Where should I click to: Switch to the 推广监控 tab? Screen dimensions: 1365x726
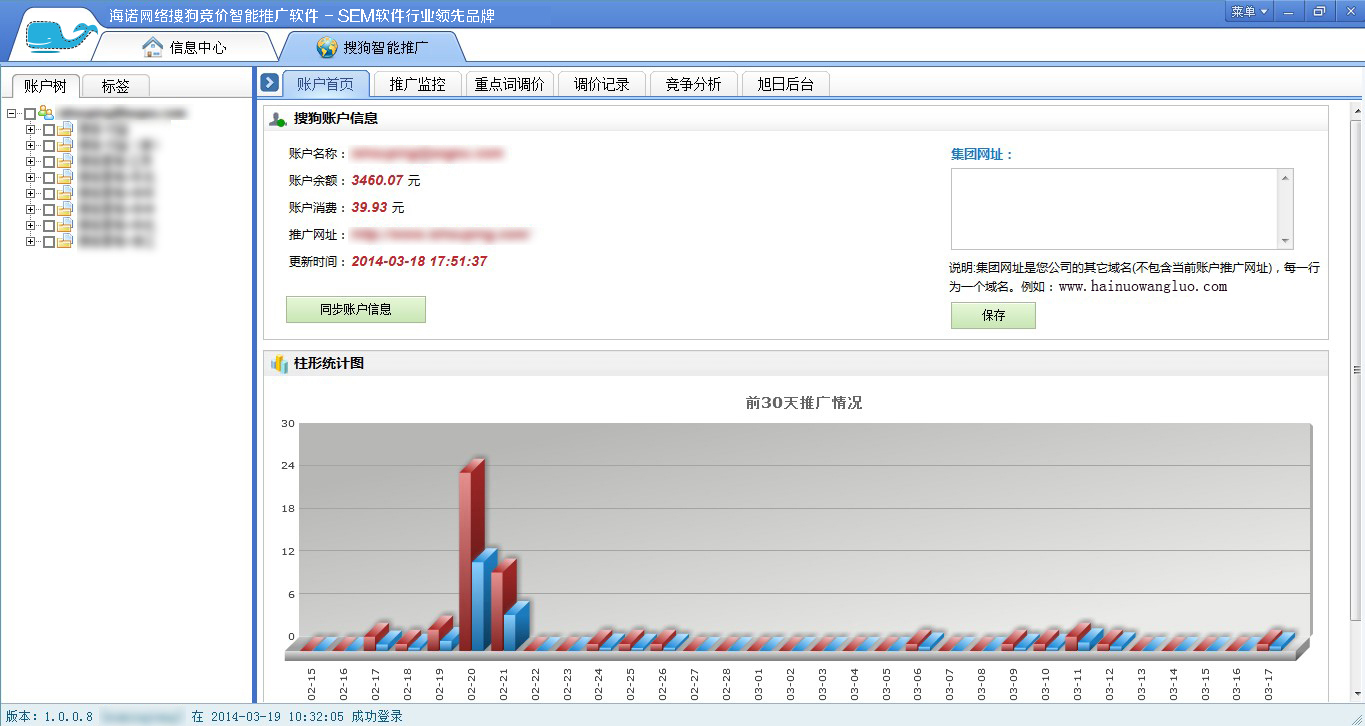(417, 83)
